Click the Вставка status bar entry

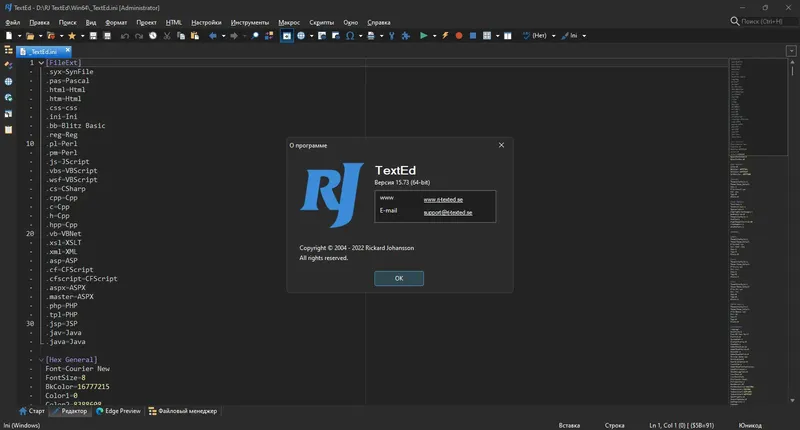(x=569, y=425)
